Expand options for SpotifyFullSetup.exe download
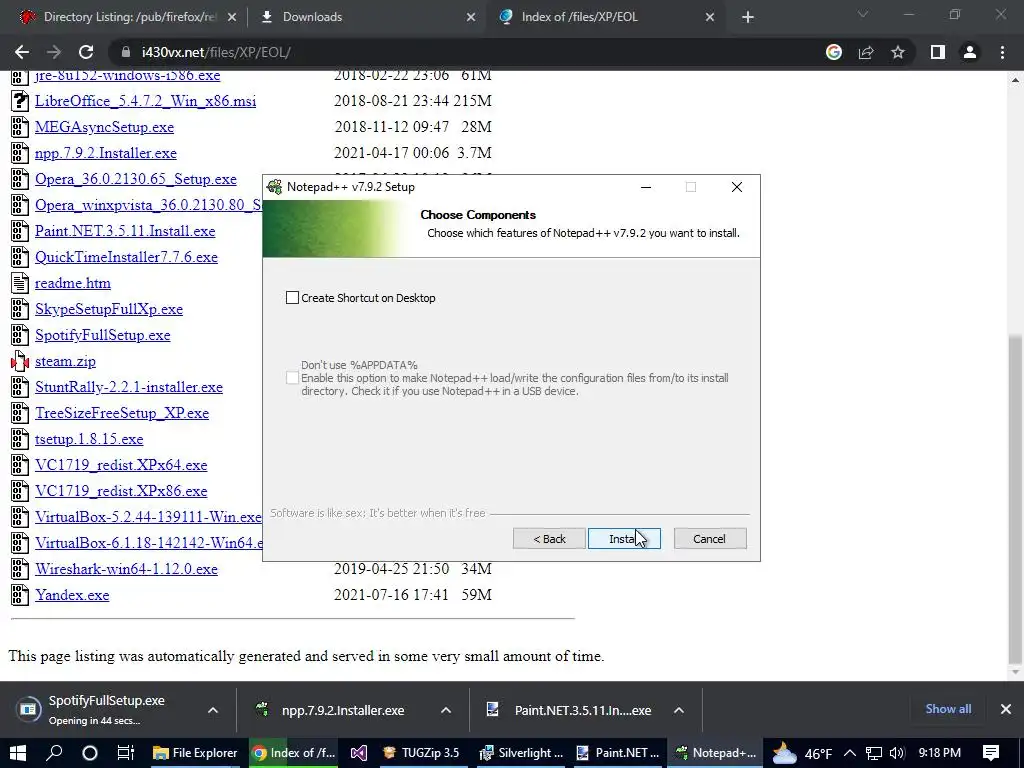Viewport: 1024px width, 768px height. pos(213,711)
